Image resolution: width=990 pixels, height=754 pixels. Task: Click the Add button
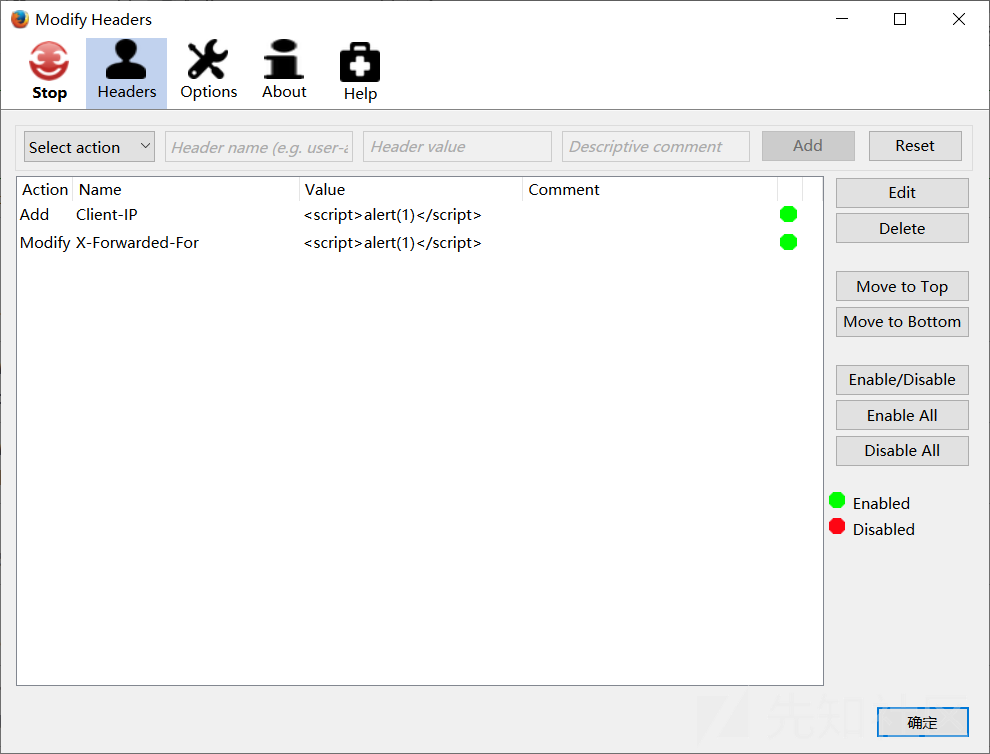tap(808, 146)
